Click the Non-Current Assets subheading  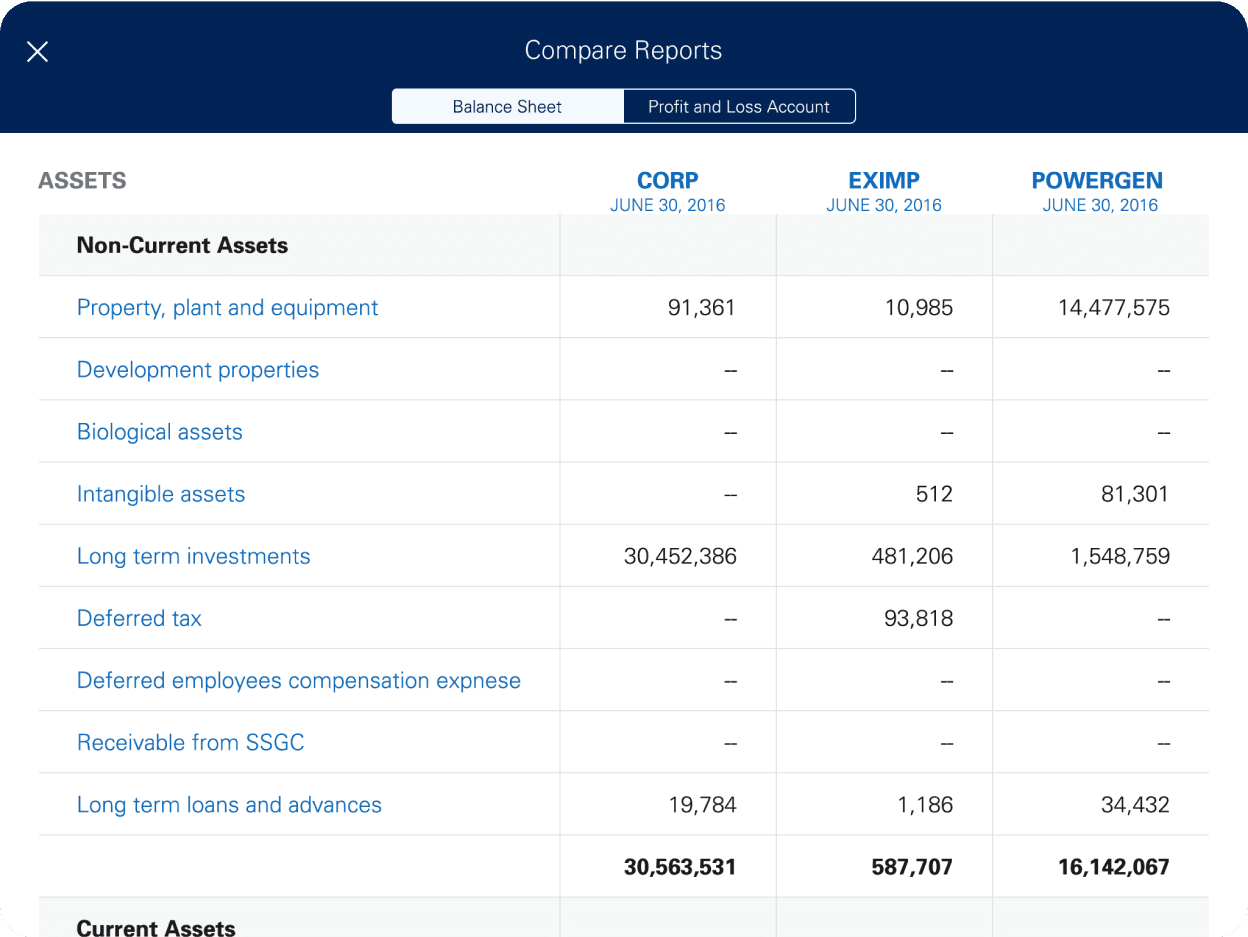(x=182, y=245)
